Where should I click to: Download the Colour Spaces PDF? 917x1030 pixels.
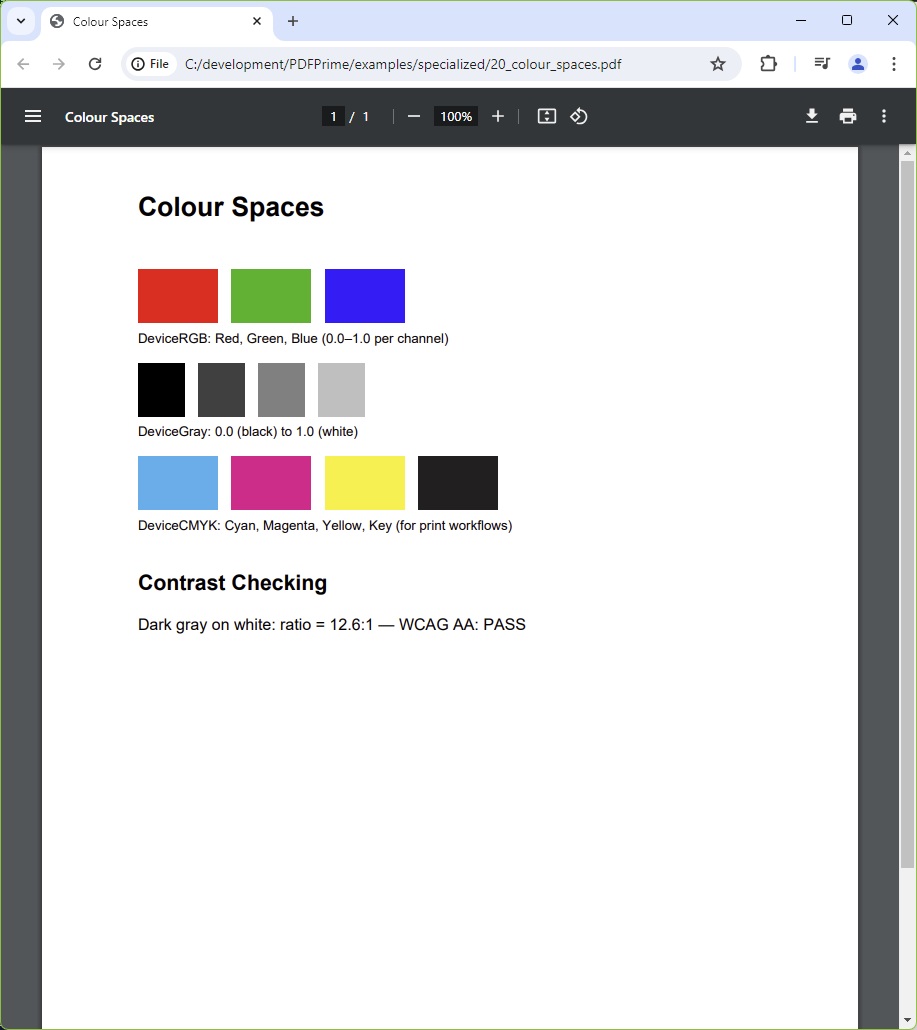click(811, 116)
